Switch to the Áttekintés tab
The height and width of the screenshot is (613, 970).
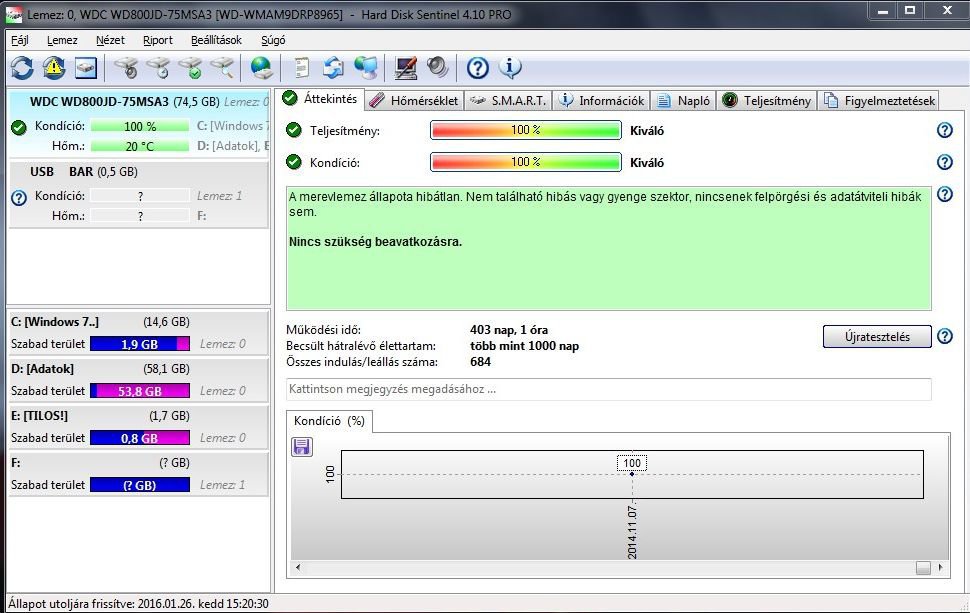(319, 99)
